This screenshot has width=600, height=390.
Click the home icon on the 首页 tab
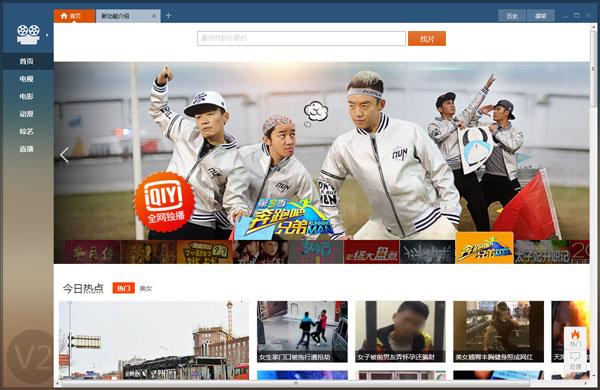tap(64, 16)
